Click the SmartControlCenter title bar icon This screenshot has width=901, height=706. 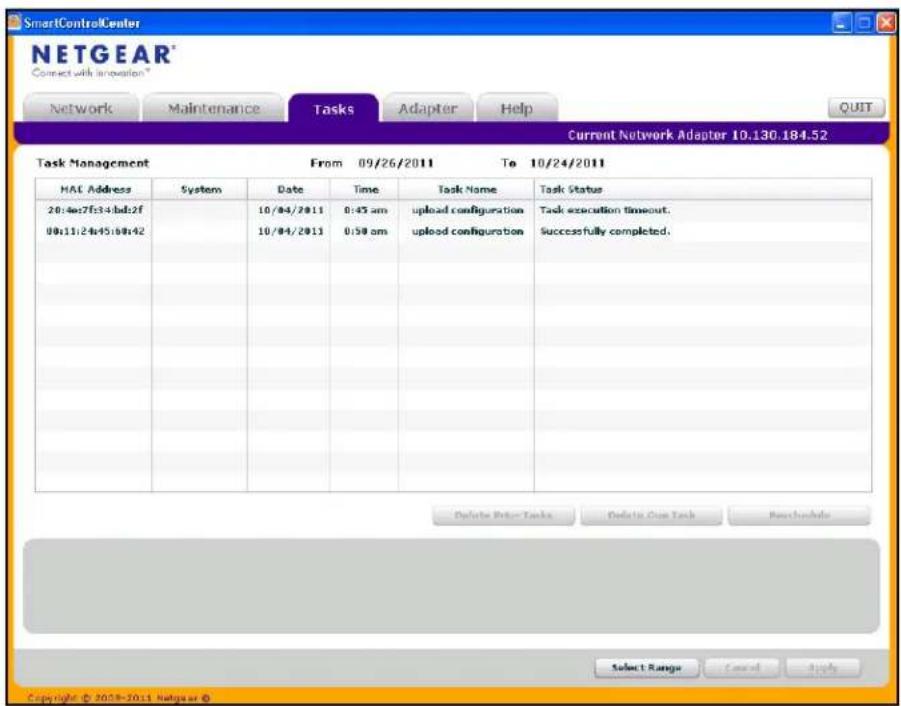click(14, 23)
